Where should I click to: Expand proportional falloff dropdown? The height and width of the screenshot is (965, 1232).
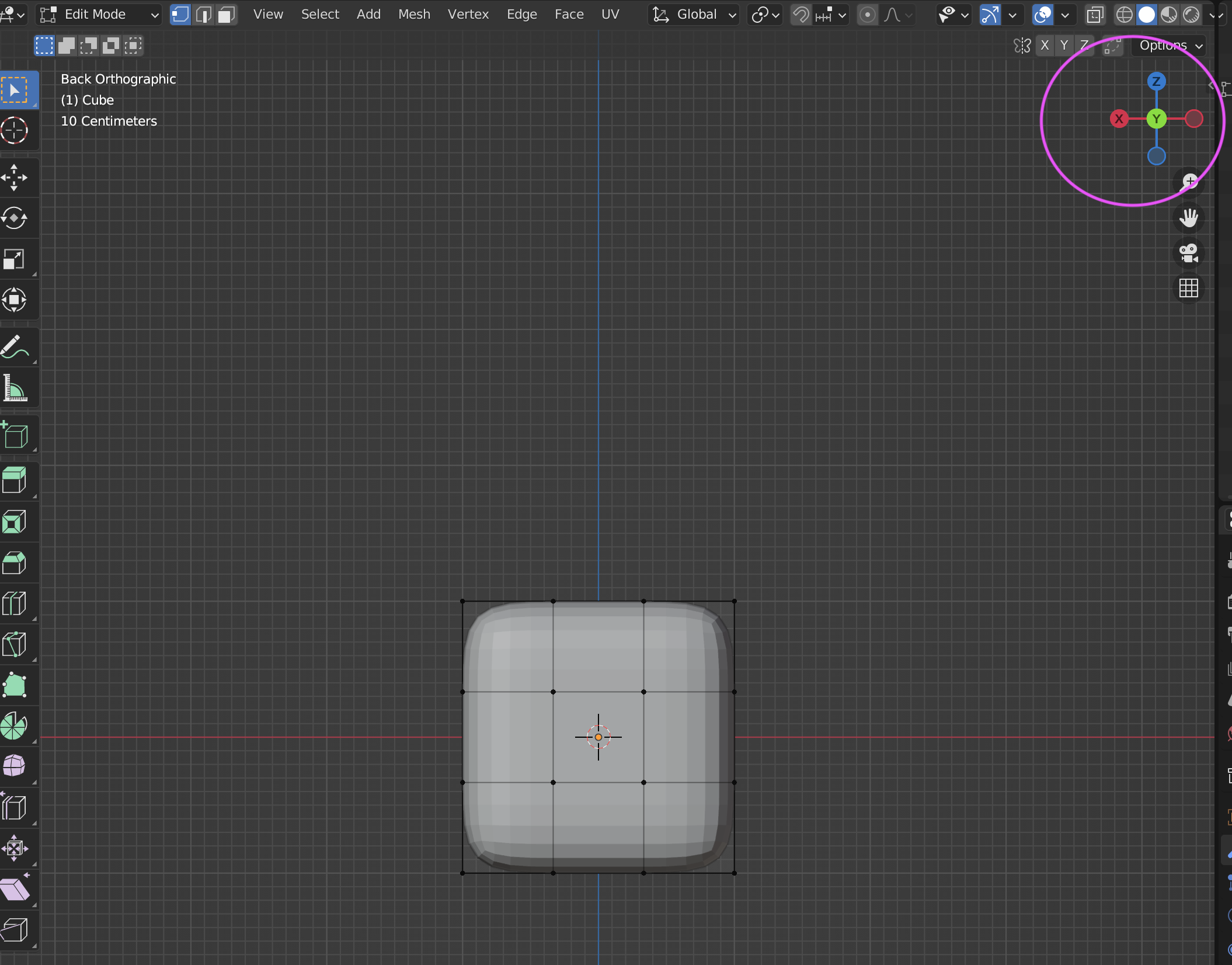coord(898,15)
